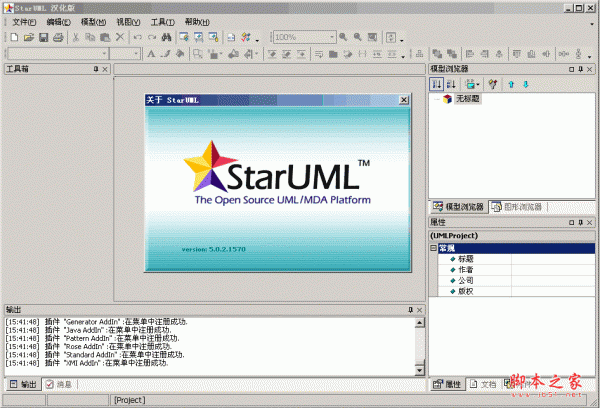The height and width of the screenshot is (408, 600).
Task: Open the alignment toolbar overflow arrow at far right
Action: (590, 57)
